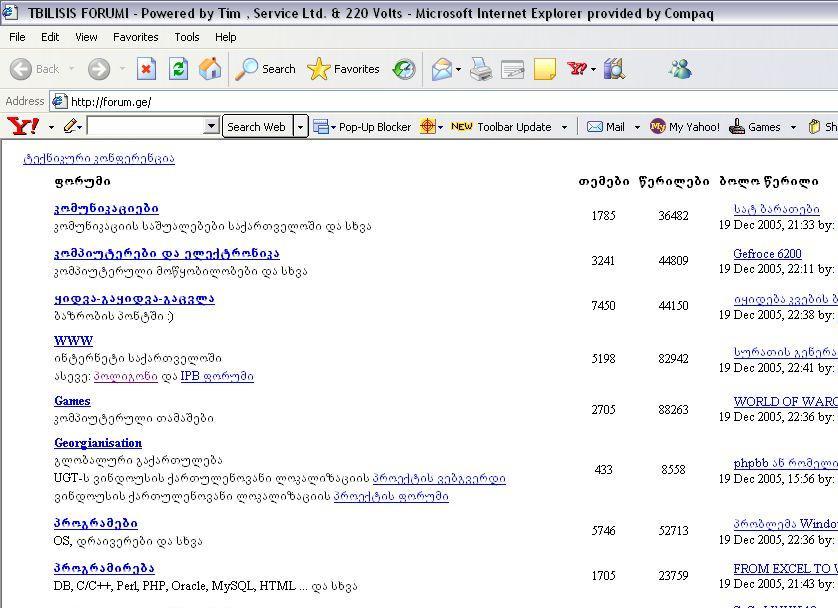Screen dimensions: 838x608
Task: Click the address bar showing forum.ge
Action: (x=400, y=101)
